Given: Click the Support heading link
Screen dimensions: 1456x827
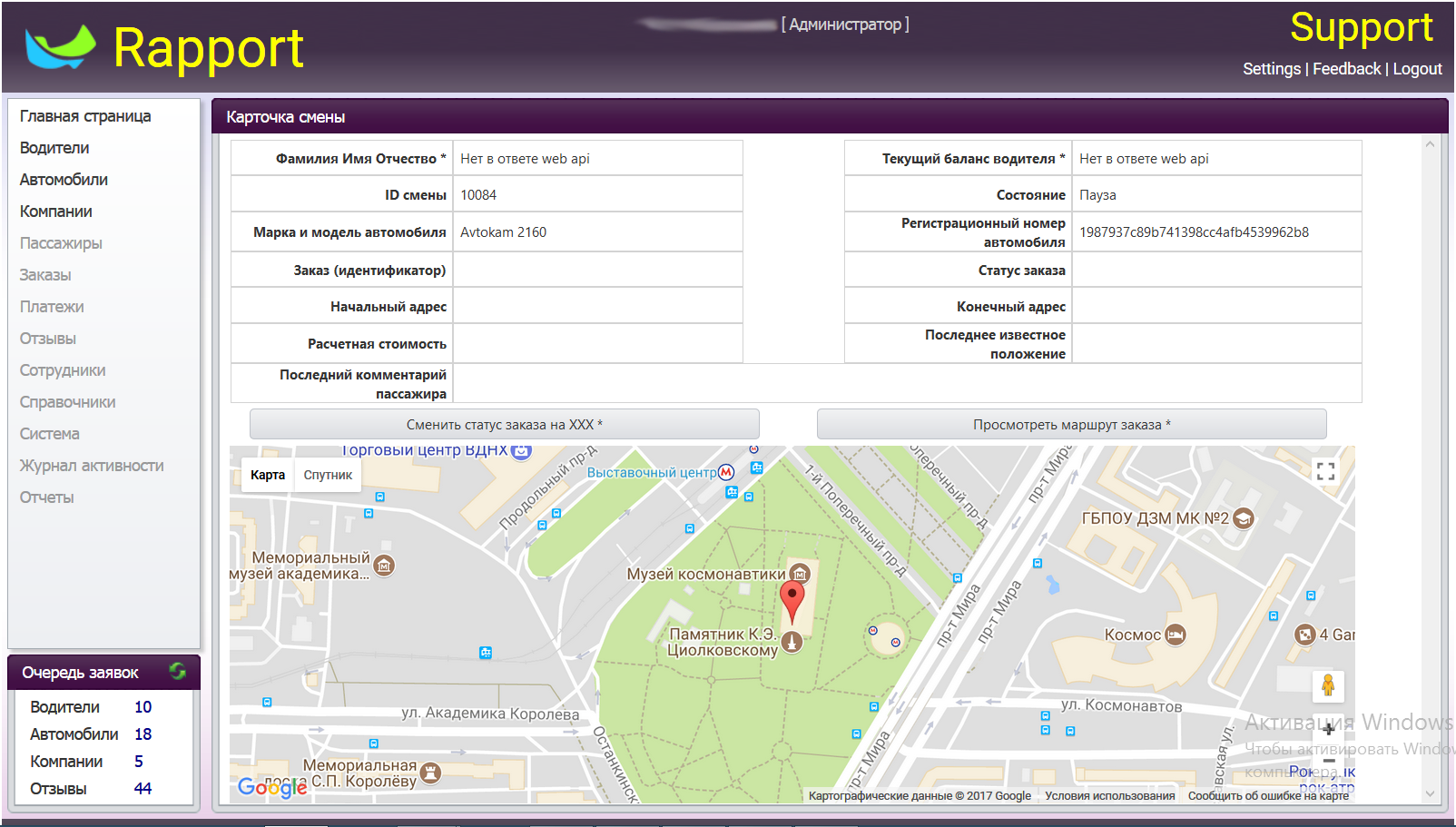Looking at the screenshot, I should (1362, 27).
